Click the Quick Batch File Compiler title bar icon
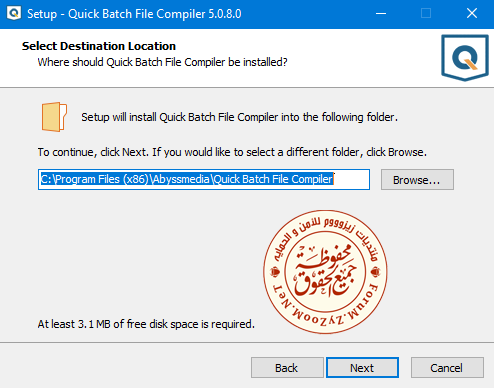The width and height of the screenshot is (494, 388). 14,14
